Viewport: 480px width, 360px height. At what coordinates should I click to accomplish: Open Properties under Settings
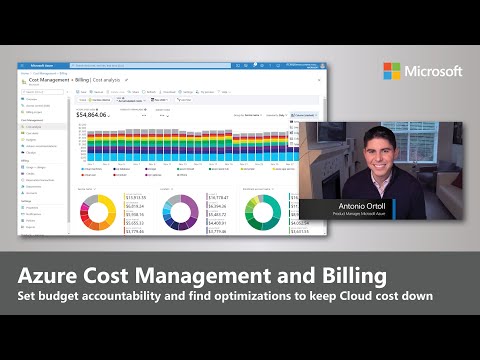click(30, 208)
